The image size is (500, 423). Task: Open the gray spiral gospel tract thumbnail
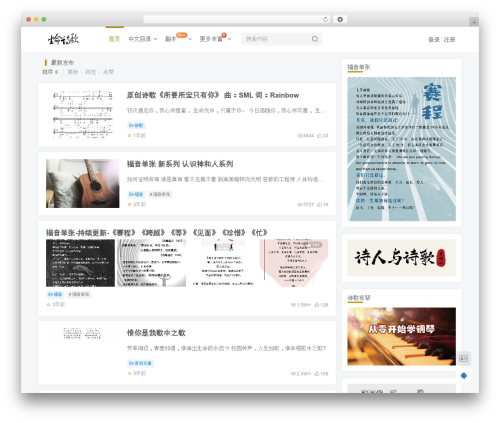151,263
